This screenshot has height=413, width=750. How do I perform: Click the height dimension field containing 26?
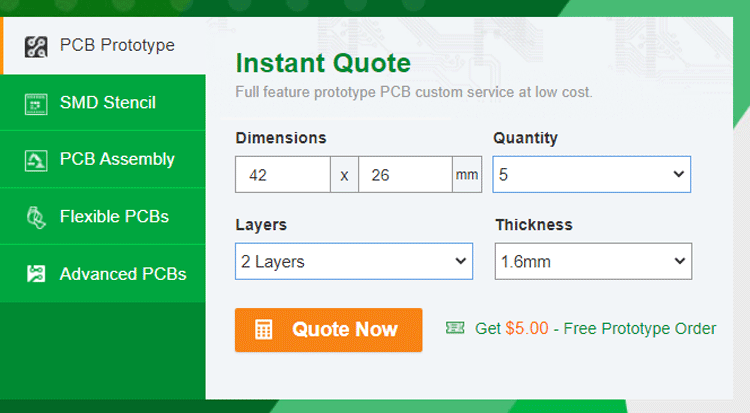click(x=404, y=175)
